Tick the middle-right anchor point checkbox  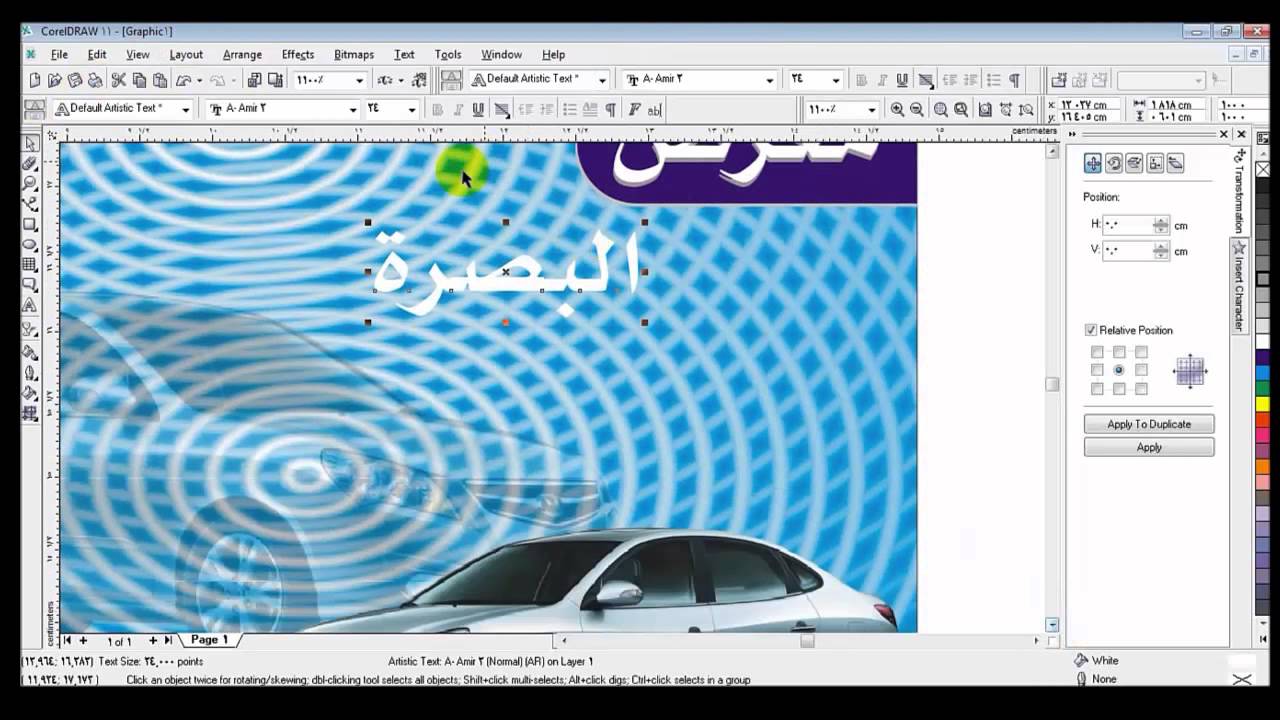[x=1141, y=370]
